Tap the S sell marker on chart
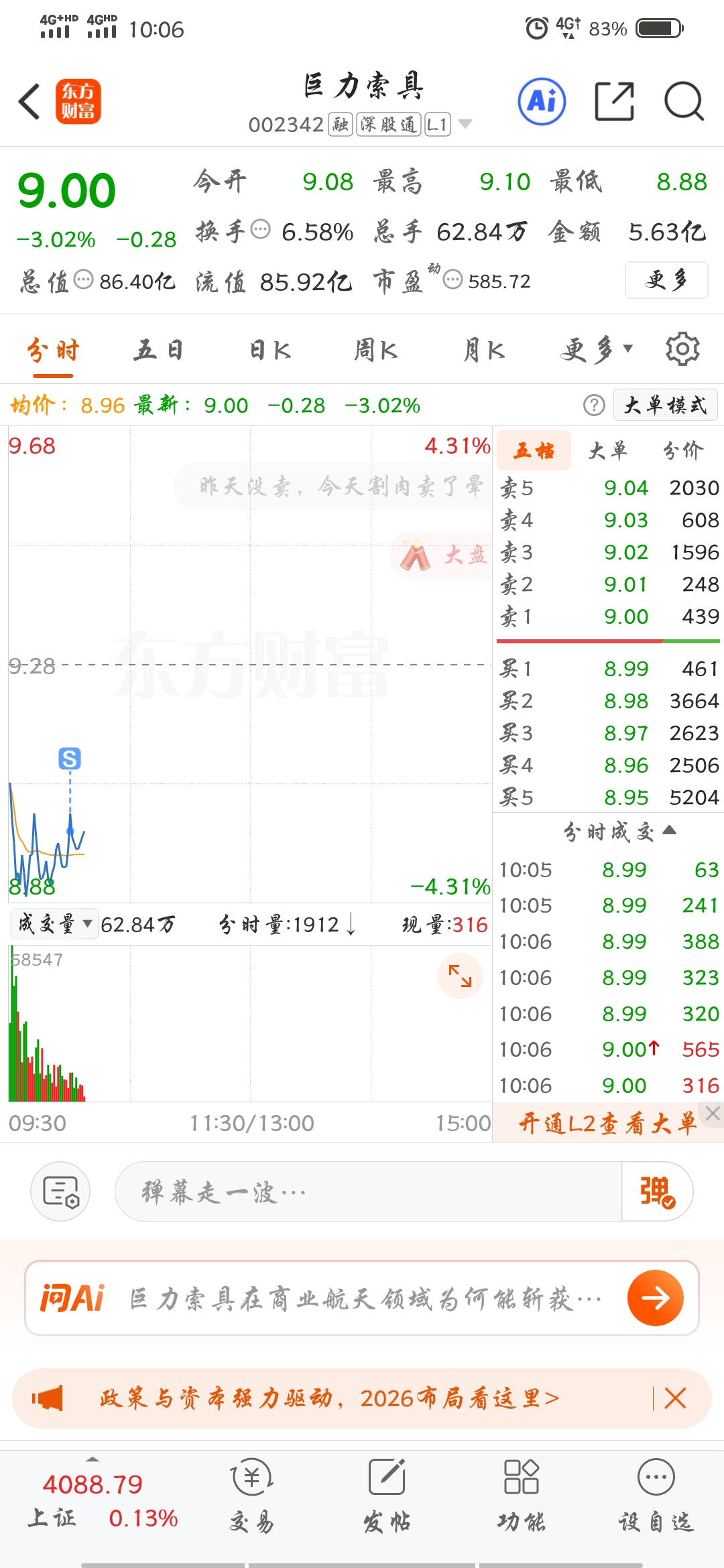Image resolution: width=724 pixels, height=1568 pixels. pyautogui.click(x=70, y=759)
